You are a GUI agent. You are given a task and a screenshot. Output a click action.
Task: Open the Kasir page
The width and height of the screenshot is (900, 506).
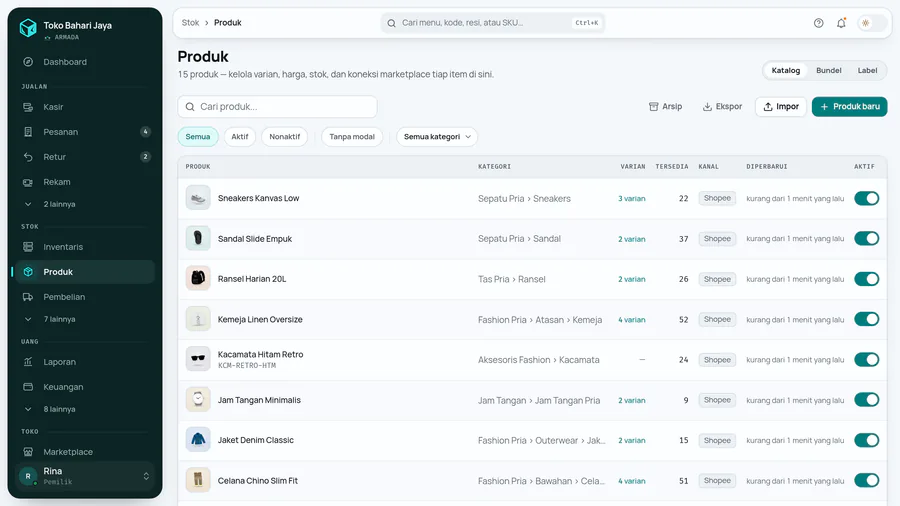85,107
